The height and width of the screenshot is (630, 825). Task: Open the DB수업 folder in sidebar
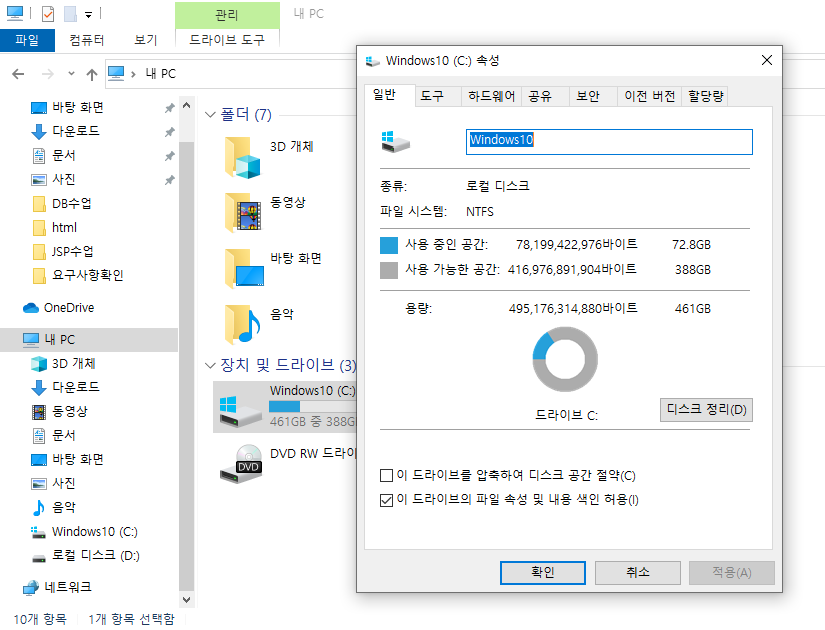[72, 204]
